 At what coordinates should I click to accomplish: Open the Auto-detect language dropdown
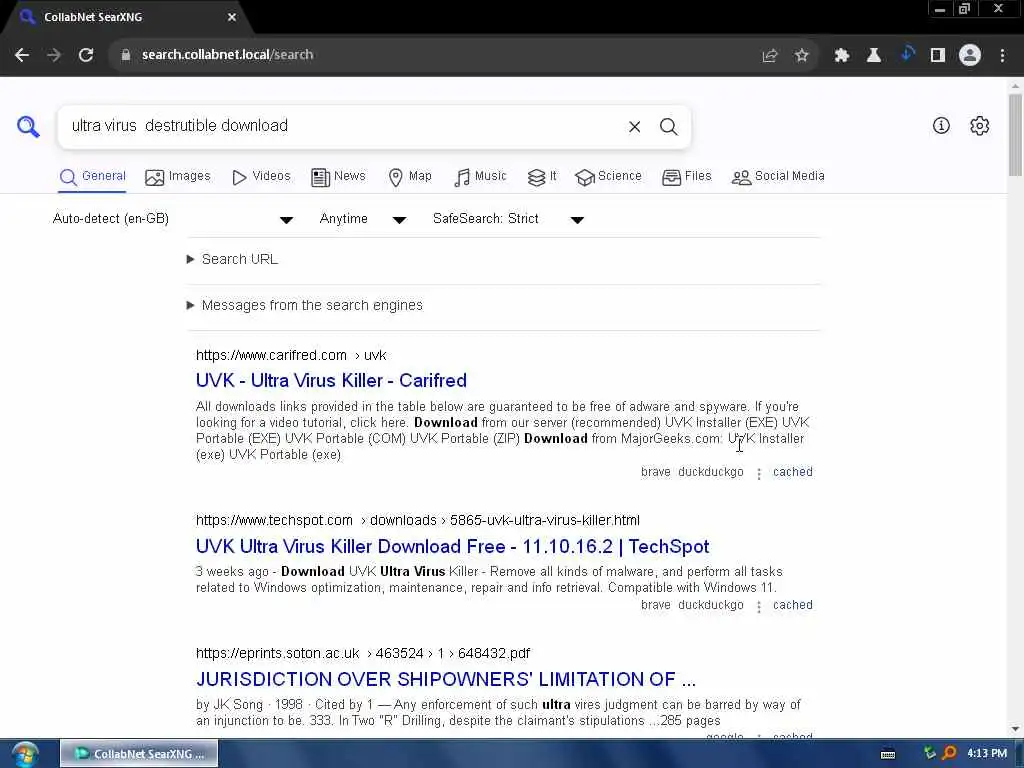[x=172, y=219]
